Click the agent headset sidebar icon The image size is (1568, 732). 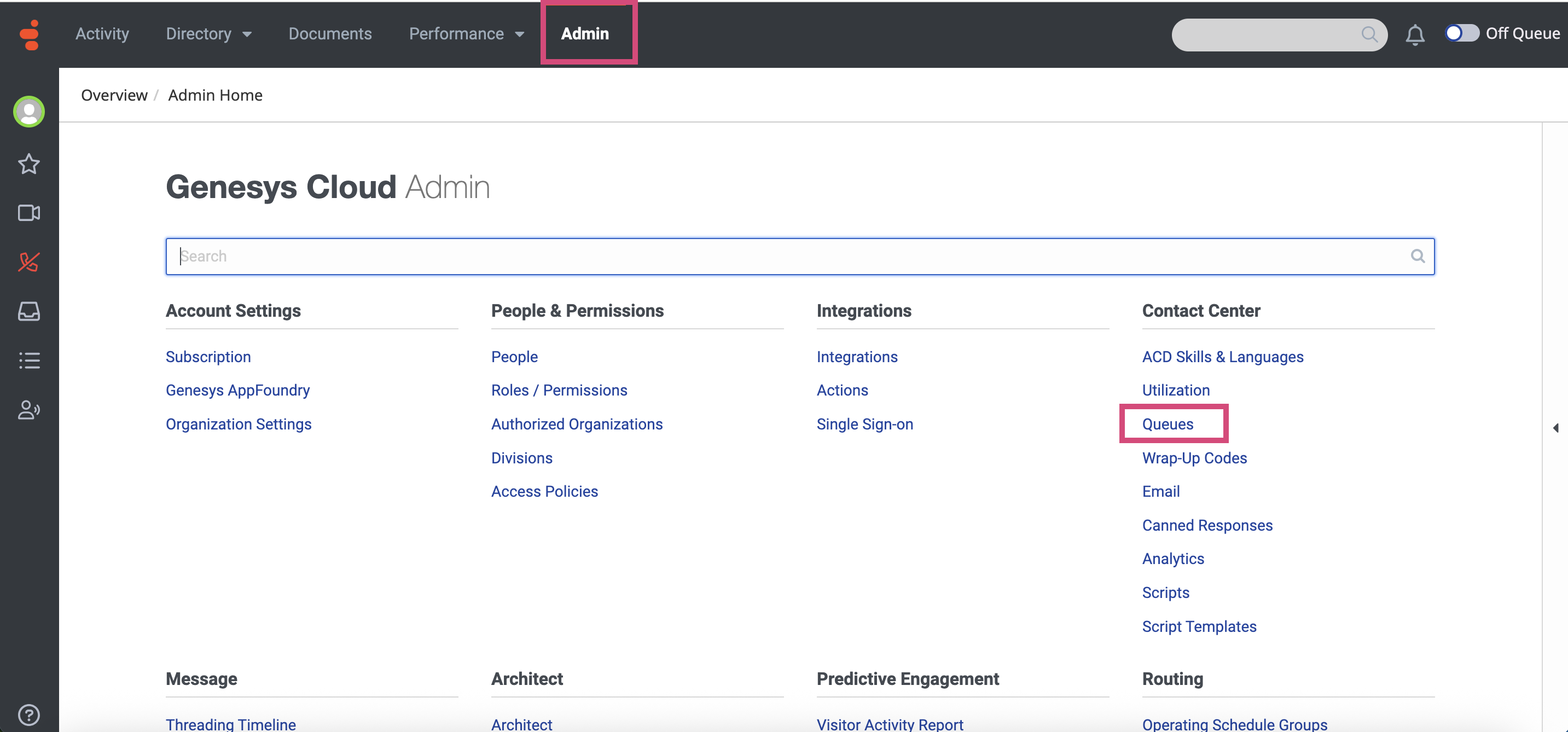point(29,410)
